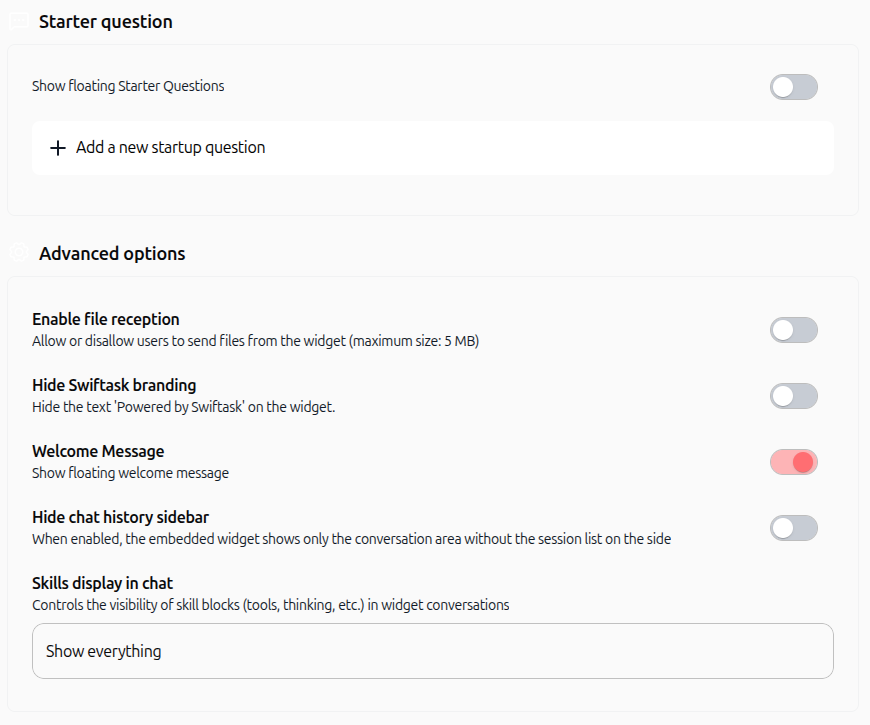The height and width of the screenshot is (725, 870).
Task: Click the chat bubble icon beside Starter question
Action: tap(19, 22)
